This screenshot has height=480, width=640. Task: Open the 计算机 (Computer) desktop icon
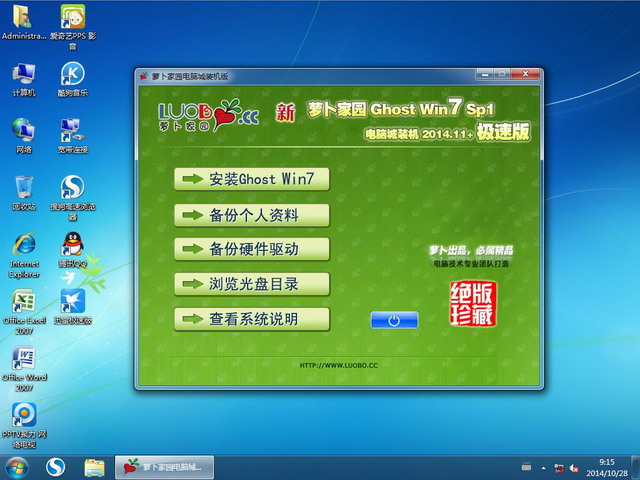point(24,80)
